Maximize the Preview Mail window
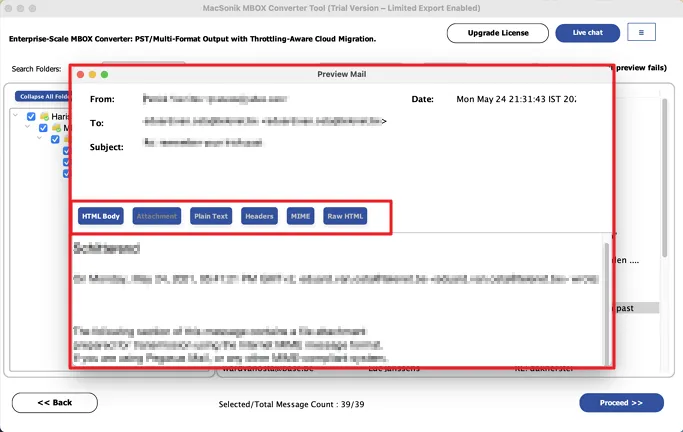The width and height of the screenshot is (683, 432). pos(105,74)
